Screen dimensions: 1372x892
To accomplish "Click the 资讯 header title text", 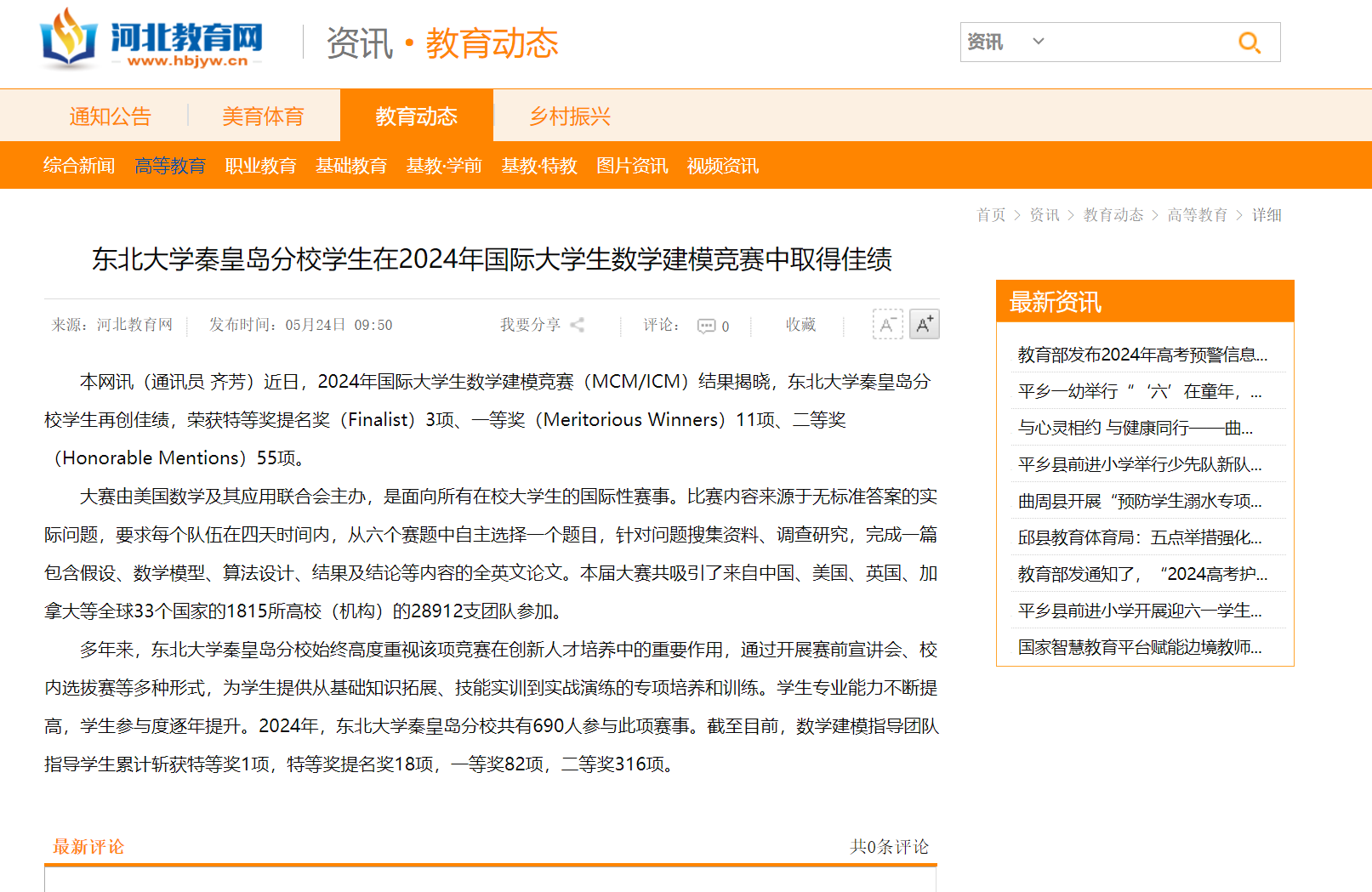I will pyautogui.click(x=360, y=43).
